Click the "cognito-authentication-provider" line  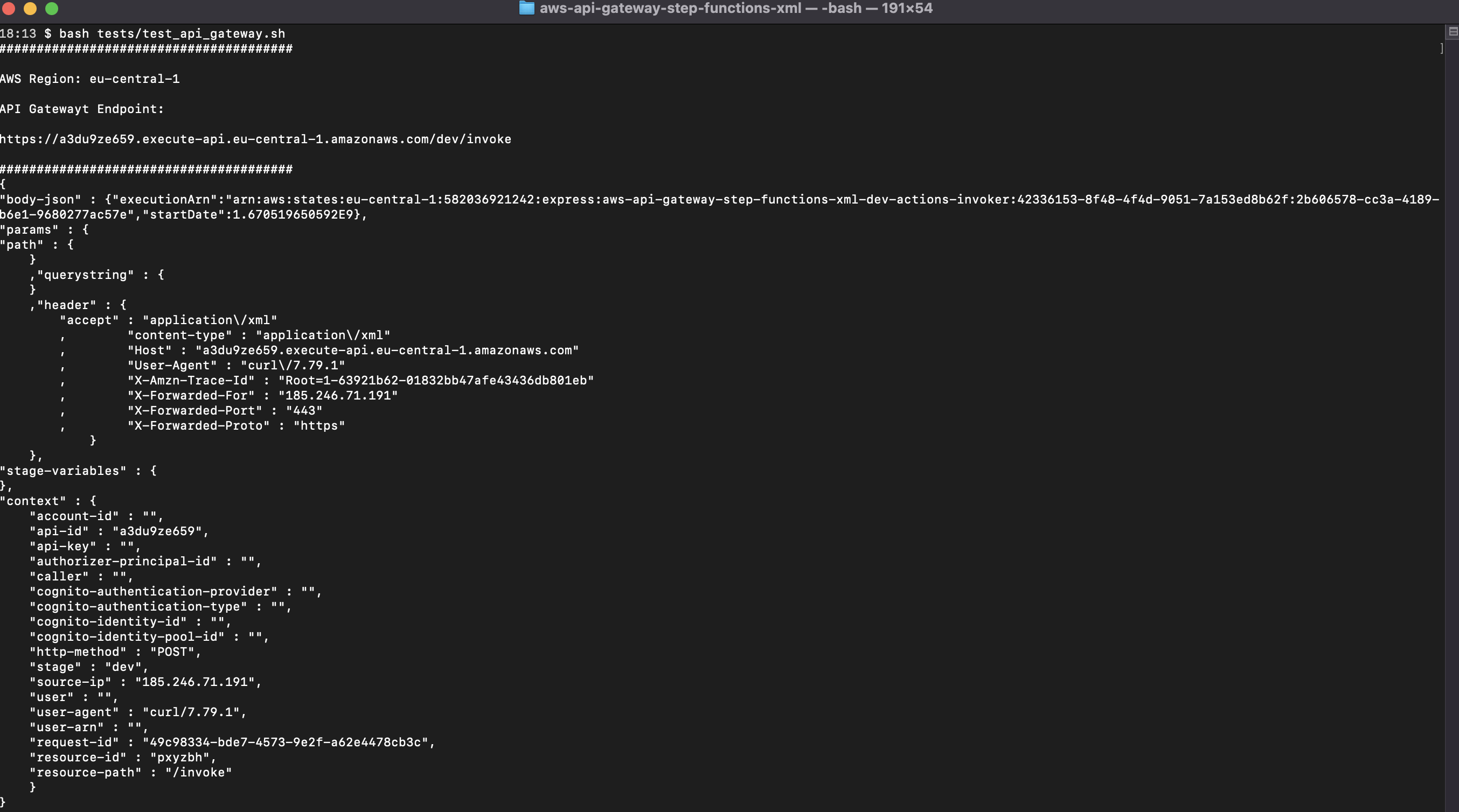[176, 591]
